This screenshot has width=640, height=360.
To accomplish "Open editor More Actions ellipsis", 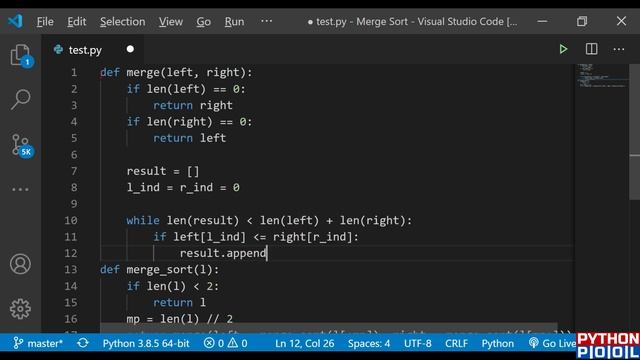I will pyautogui.click(x=619, y=49).
